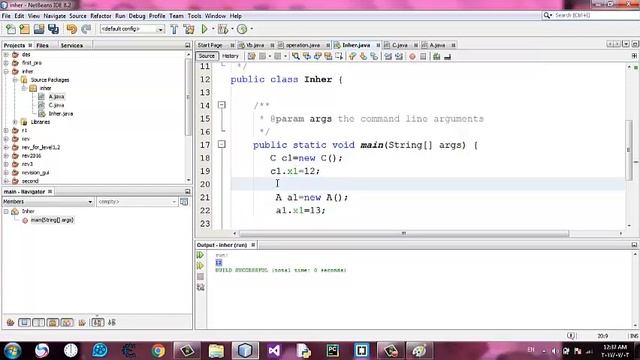This screenshot has width=640, height=360.
Task: Toggle Show Non-Public Members filter in Navigator
Action: point(53,322)
